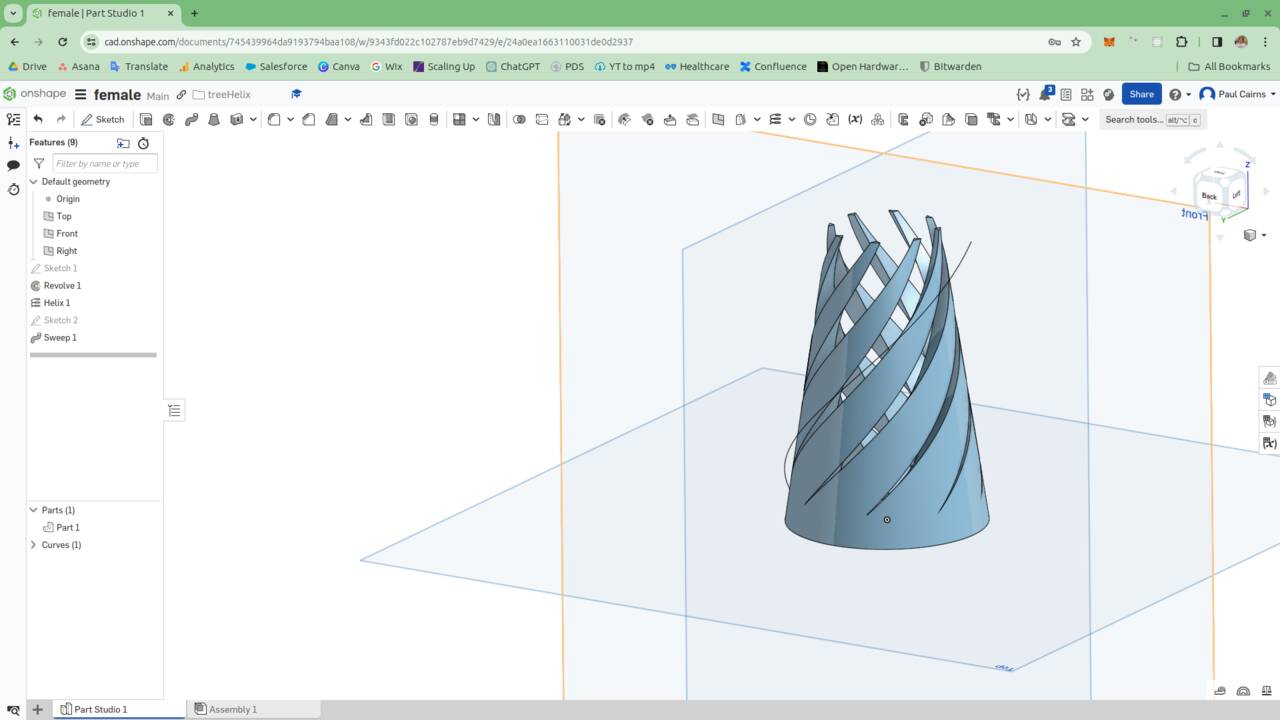Viewport: 1280px width, 720px height.
Task: Select the Hole tool
Action: (x=411, y=119)
